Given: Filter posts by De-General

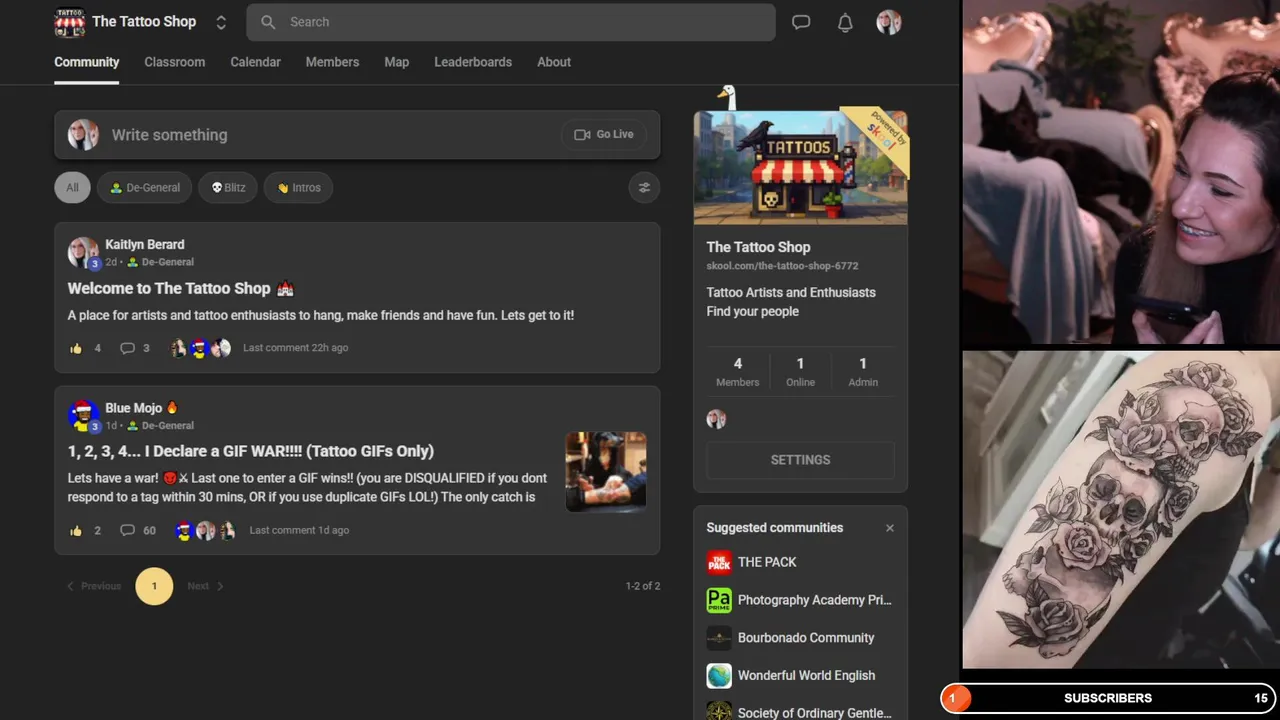Looking at the screenshot, I should 144,187.
